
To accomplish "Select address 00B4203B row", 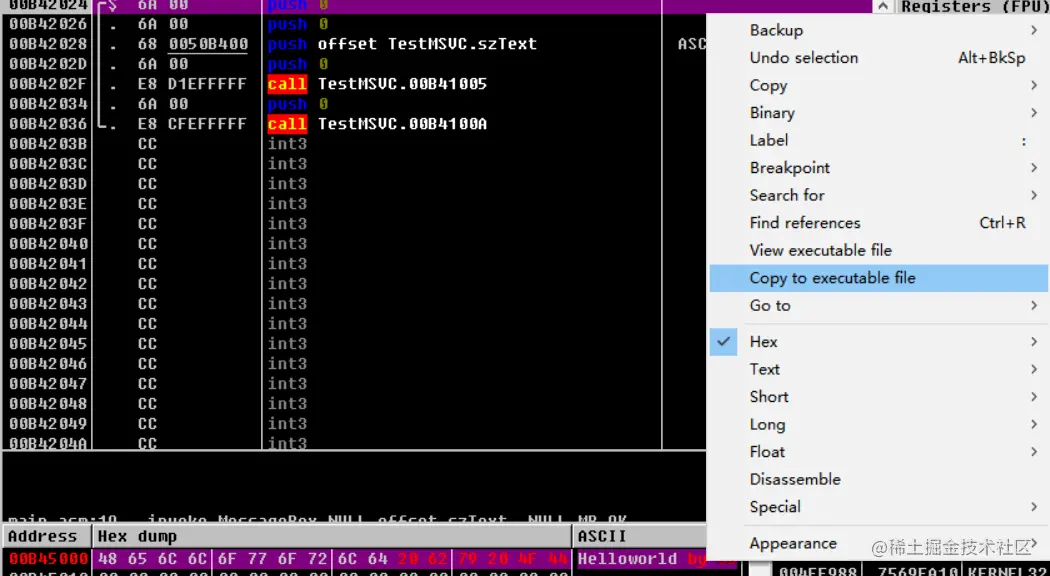I will click(x=48, y=144).
